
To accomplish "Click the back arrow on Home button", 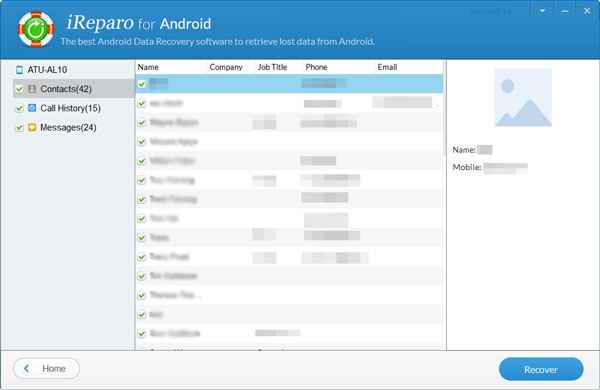I will tap(26, 369).
